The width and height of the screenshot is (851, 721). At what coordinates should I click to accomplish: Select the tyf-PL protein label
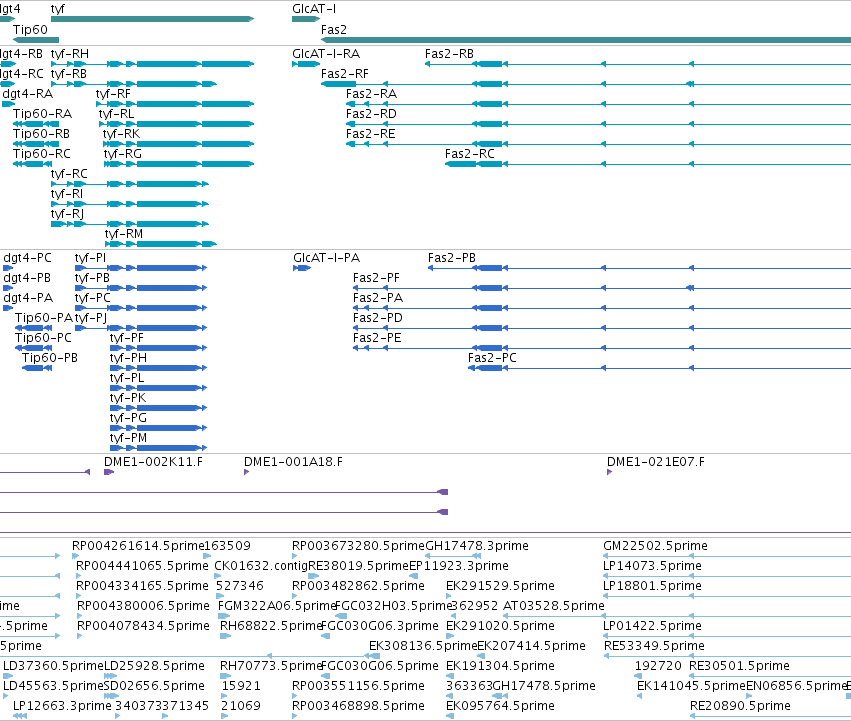click(127, 378)
